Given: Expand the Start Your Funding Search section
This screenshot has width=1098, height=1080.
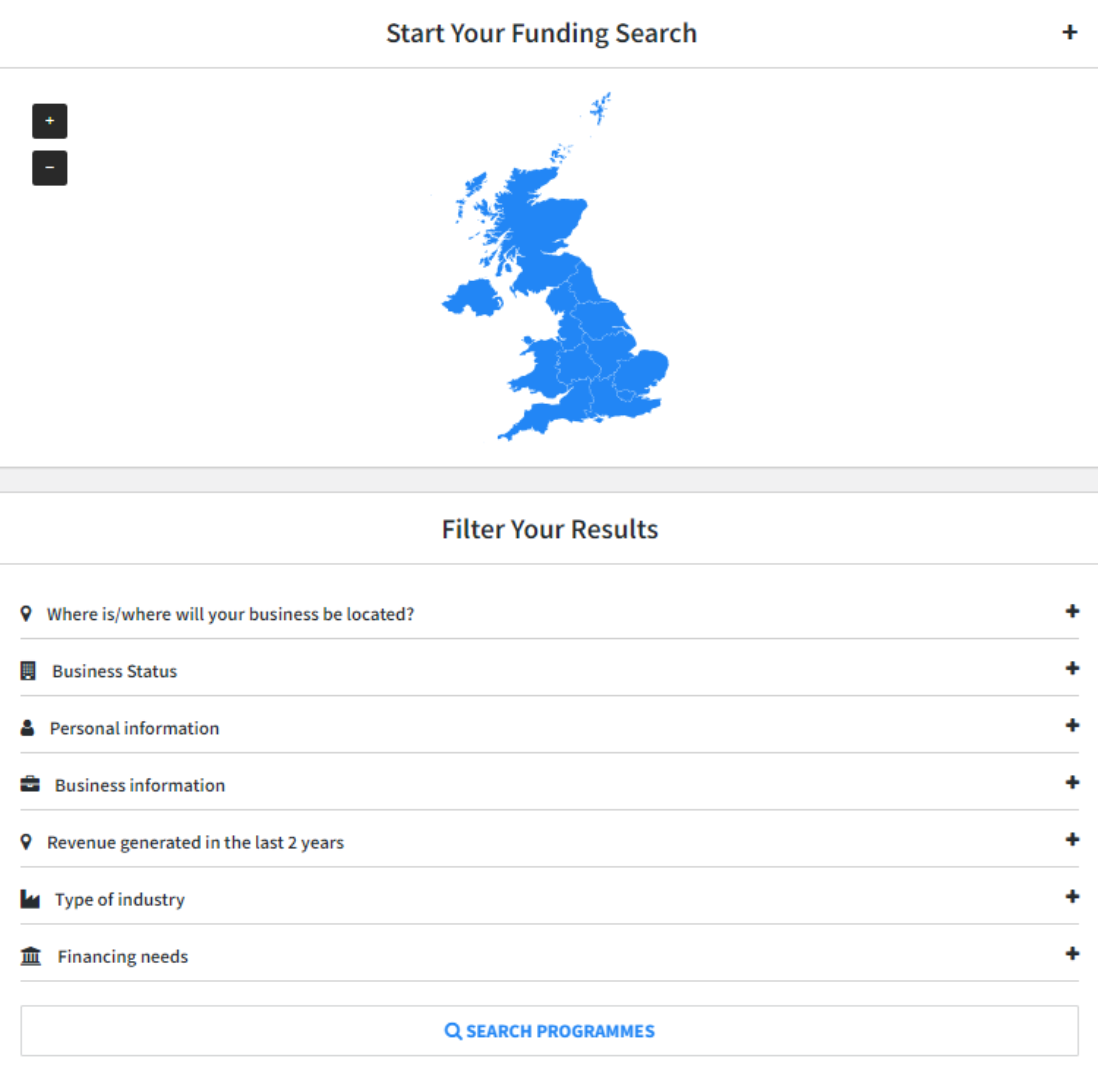Looking at the screenshot, I should point(1069,32).
